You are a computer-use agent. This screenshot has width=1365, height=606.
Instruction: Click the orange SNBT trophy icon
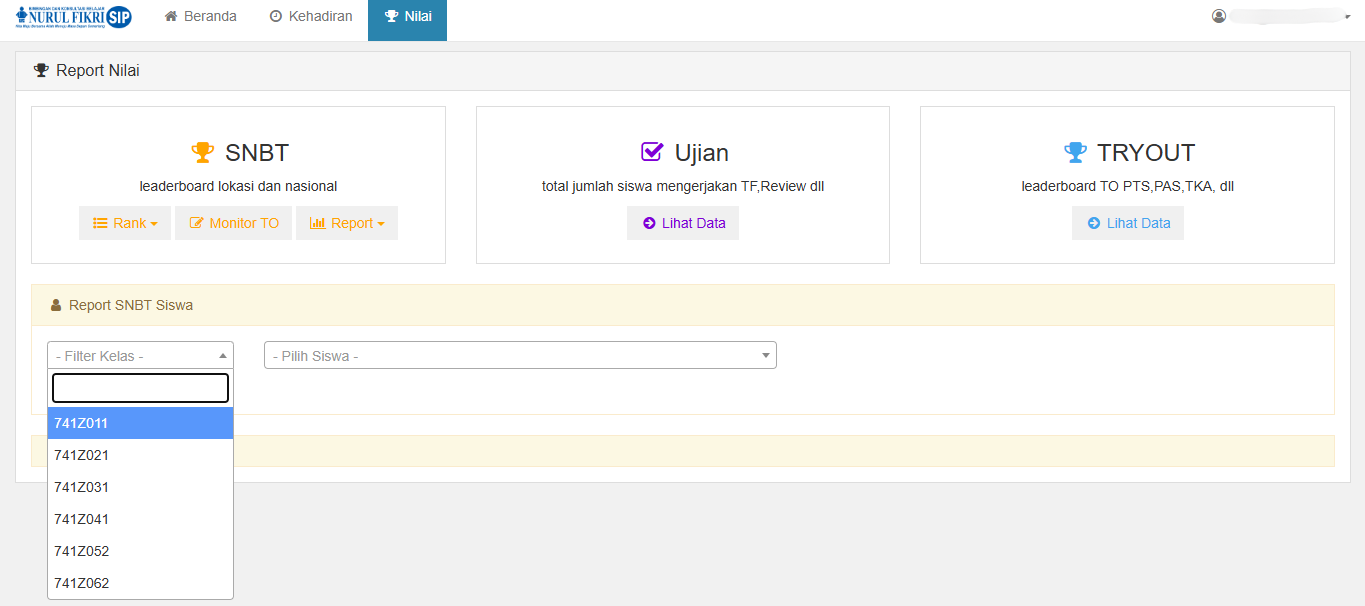click(203, 153)
